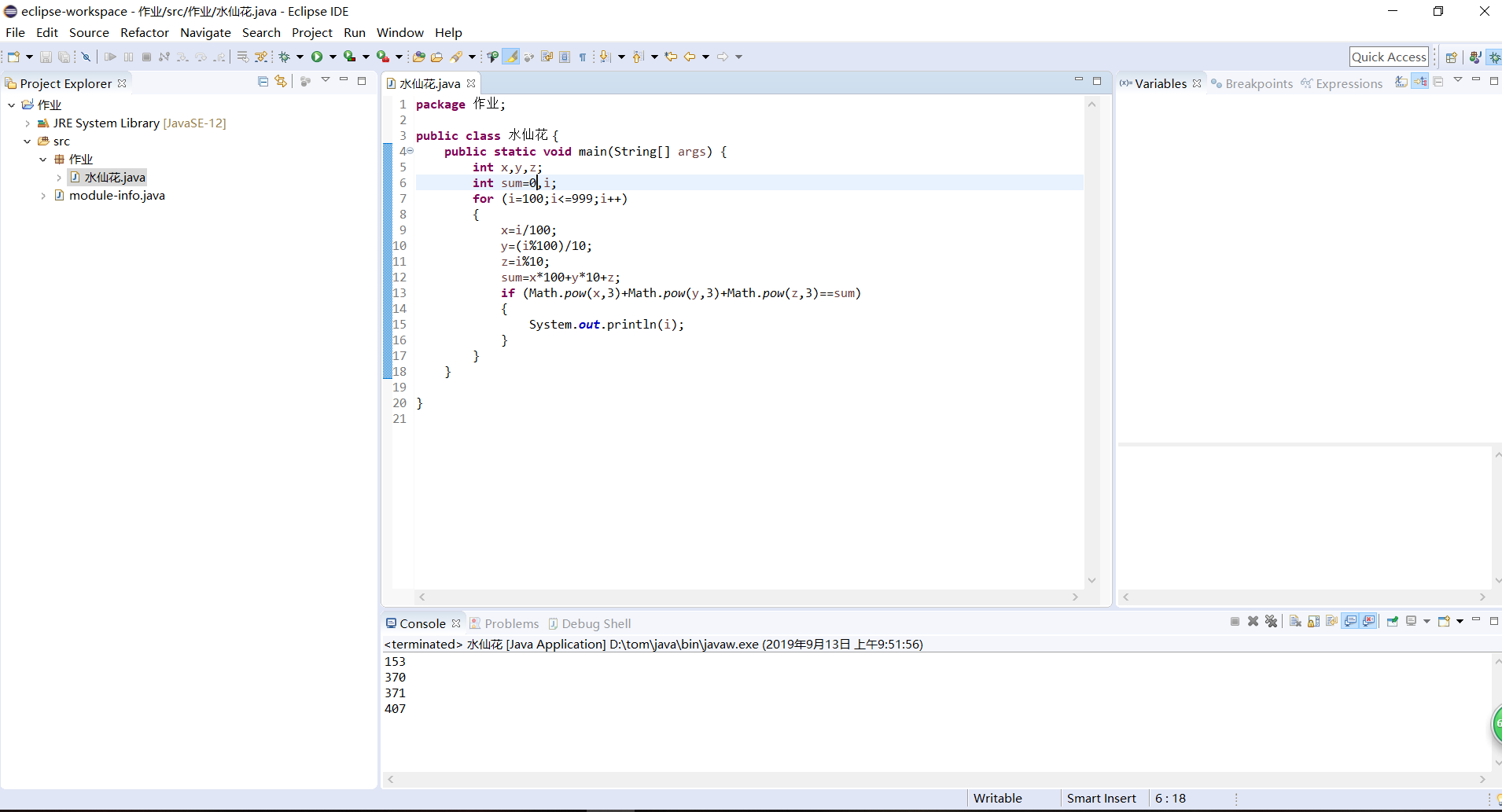Open the Run button dropdown arrow
This screenshot has width=1502, height=812.
click(x=333, y=57)
